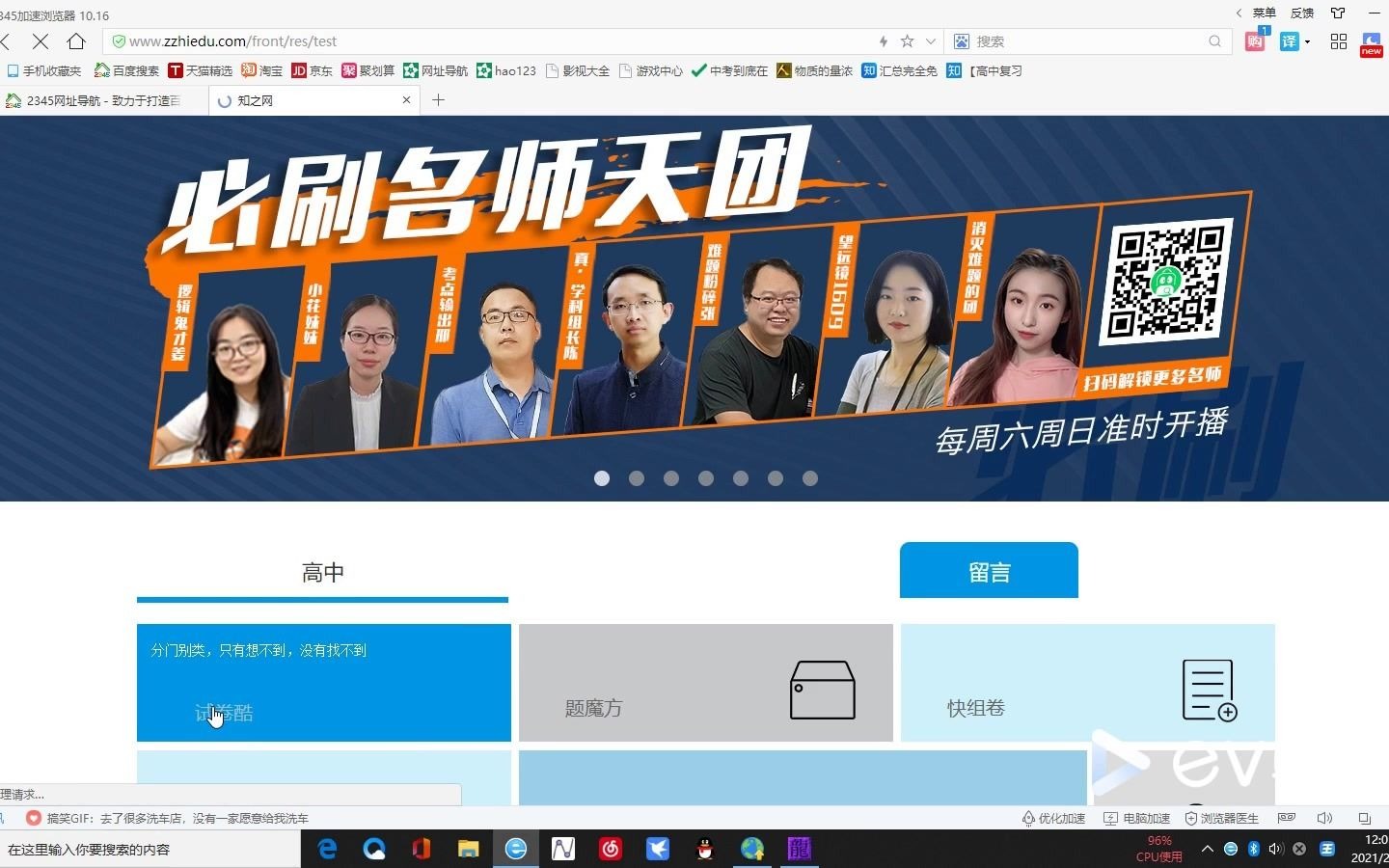Open 淘宝 bookmark

(262, 70)
